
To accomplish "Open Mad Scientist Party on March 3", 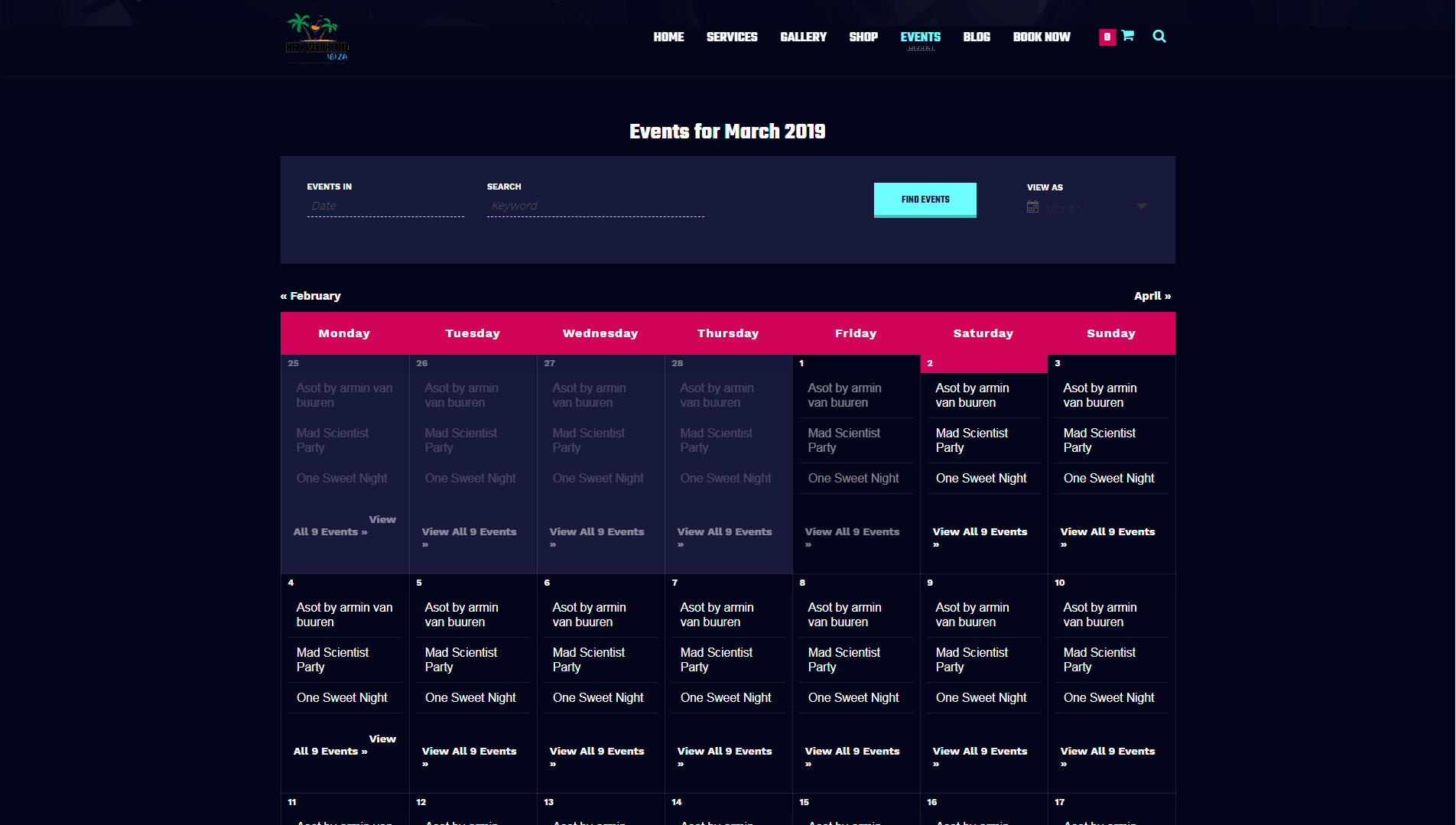I will tap(1100, 440).
